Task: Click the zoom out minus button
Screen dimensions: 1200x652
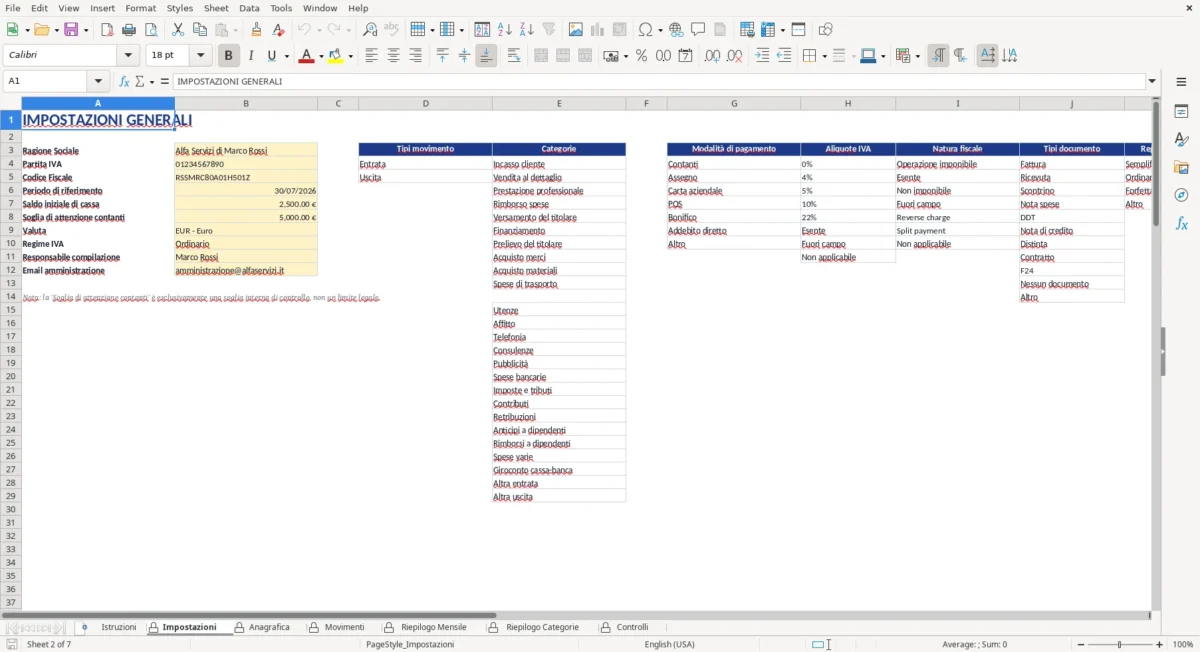Action: tap(1081, 645)
